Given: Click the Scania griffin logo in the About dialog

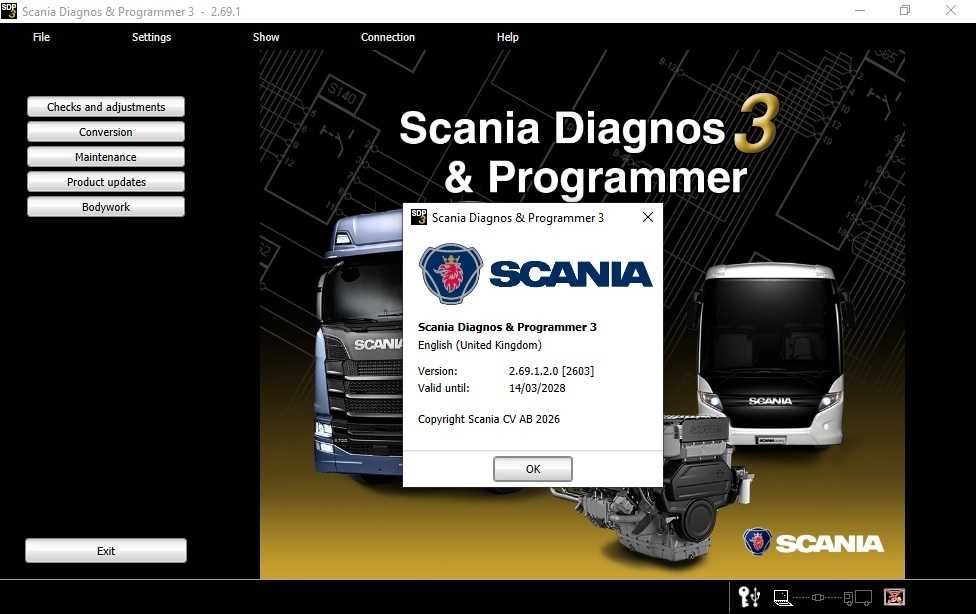Looking at the screenshot, I should click(x=451, y=273).
